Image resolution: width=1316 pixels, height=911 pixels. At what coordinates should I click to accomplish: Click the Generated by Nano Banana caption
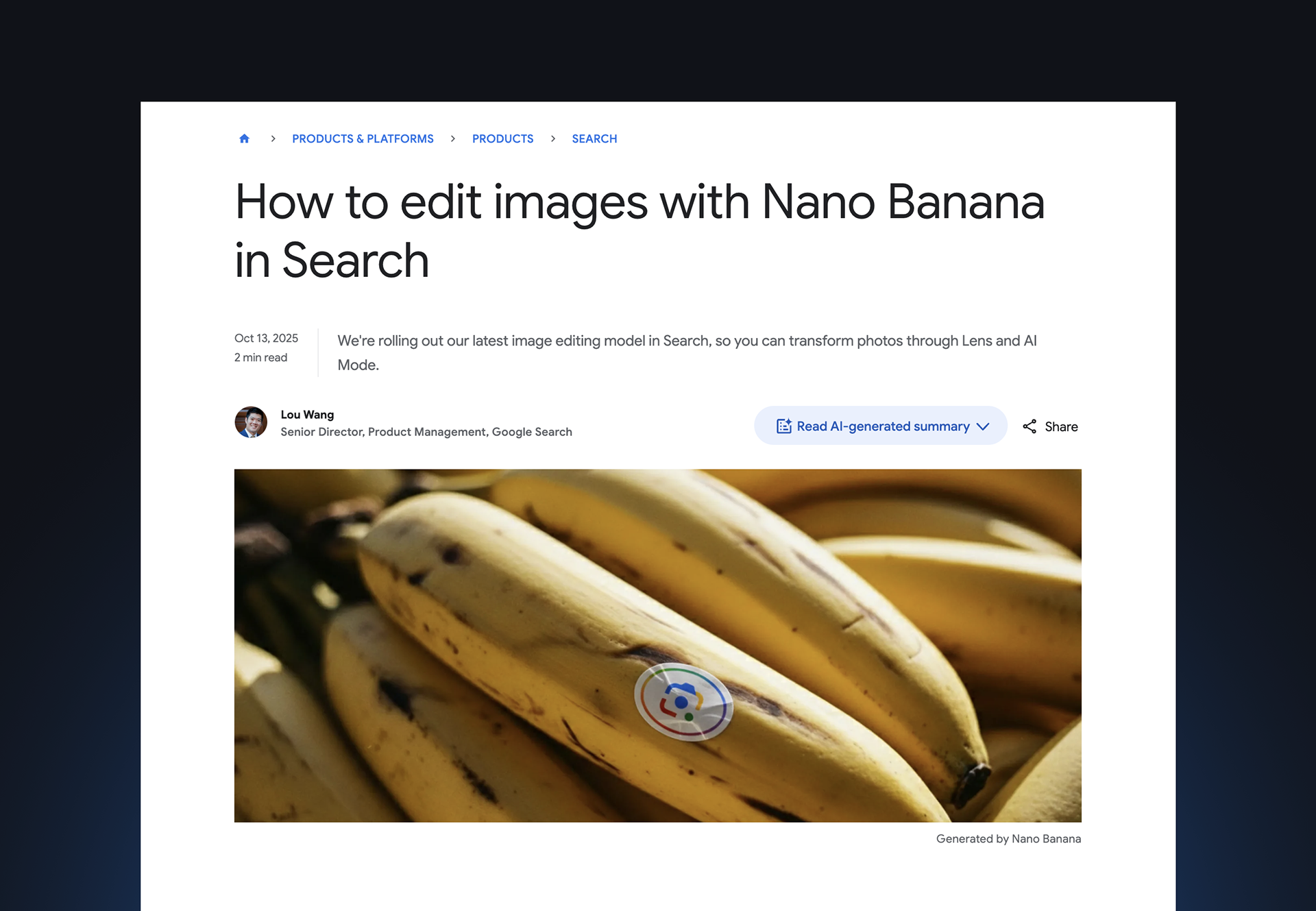coord(1008,838)
